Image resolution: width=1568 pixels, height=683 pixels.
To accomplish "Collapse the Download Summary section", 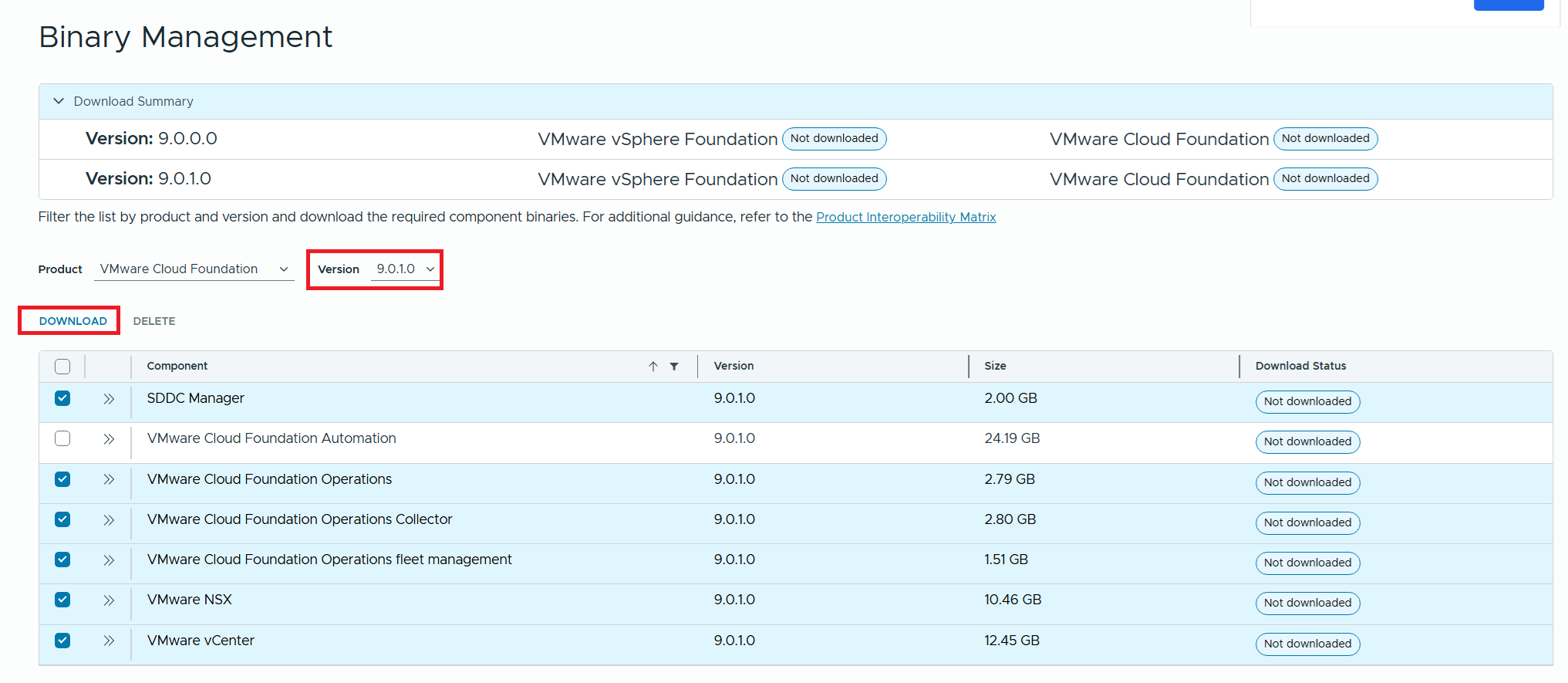I will [x=59, y=101].
